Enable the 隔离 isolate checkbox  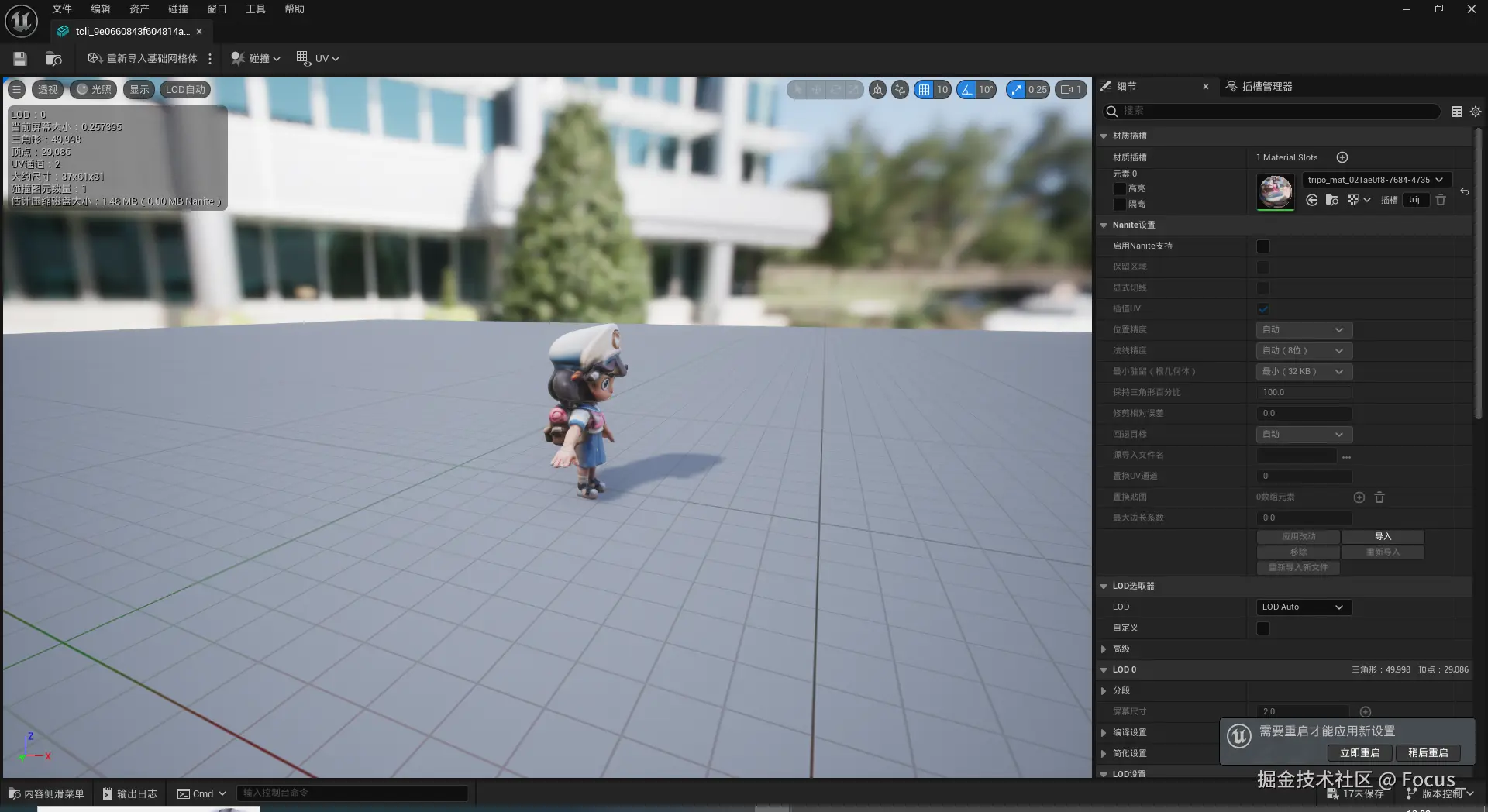pos(1119,205)
